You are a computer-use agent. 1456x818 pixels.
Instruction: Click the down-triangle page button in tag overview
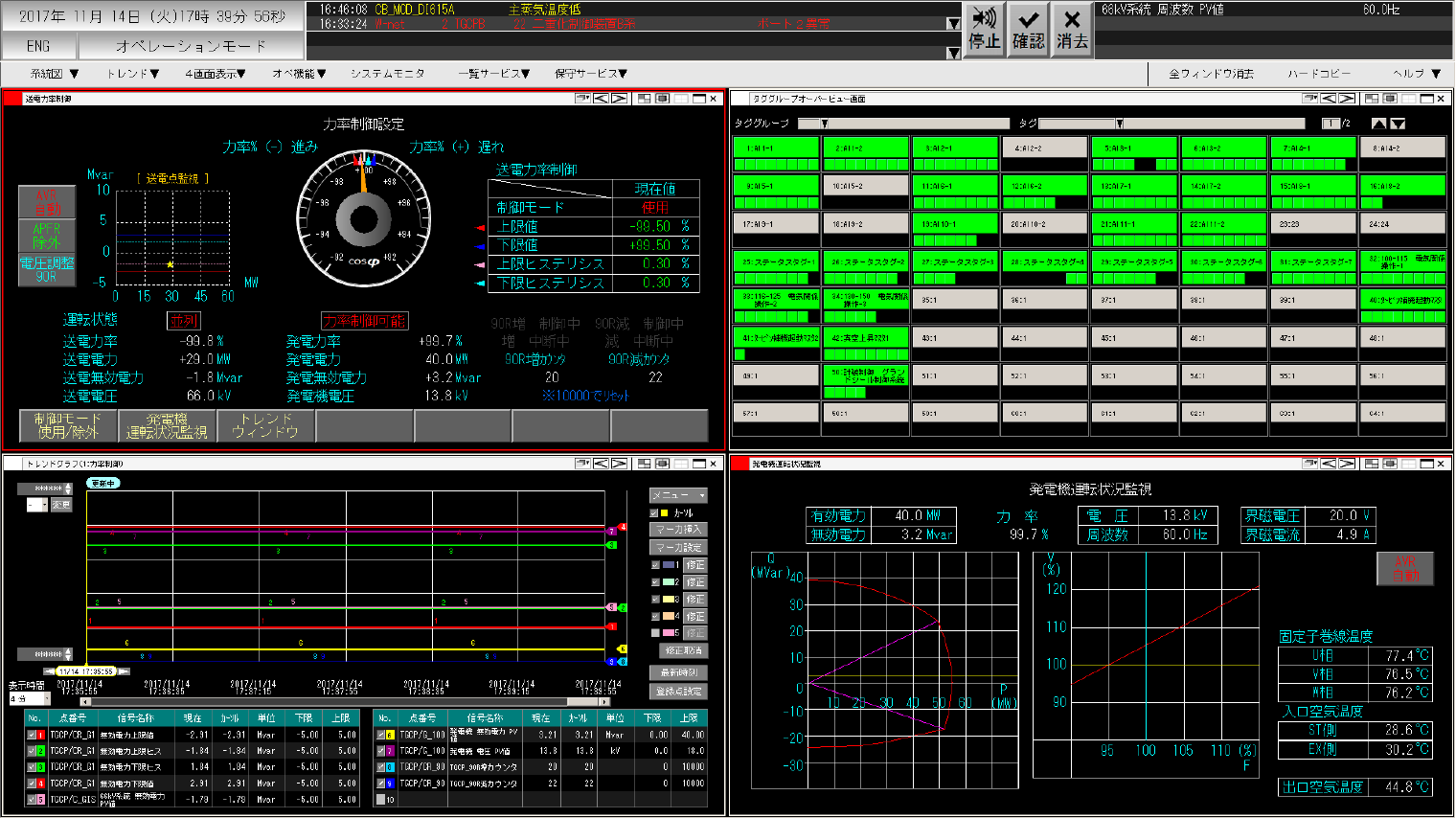1398,124
